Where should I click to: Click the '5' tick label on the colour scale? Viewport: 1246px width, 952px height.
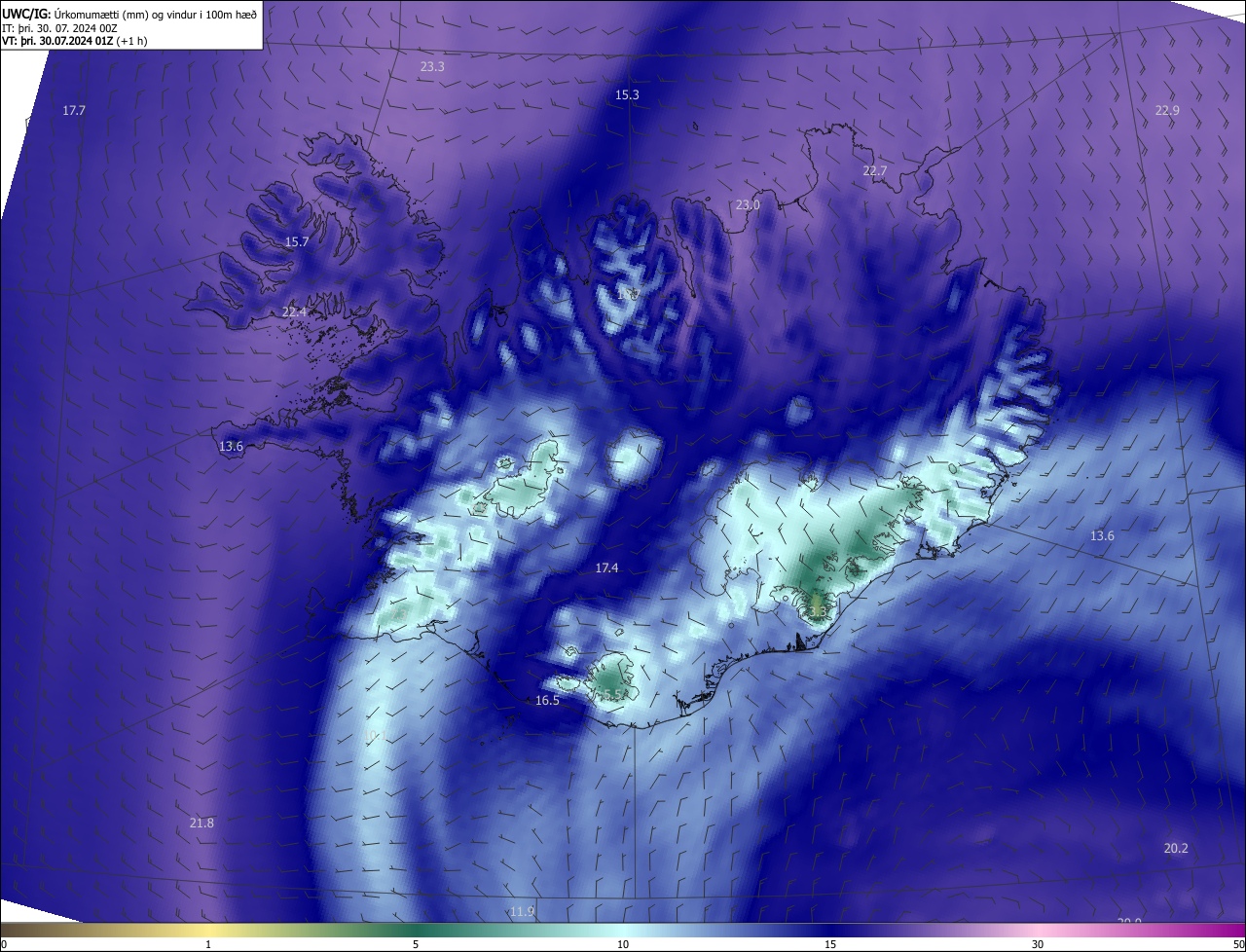[416, 945]
